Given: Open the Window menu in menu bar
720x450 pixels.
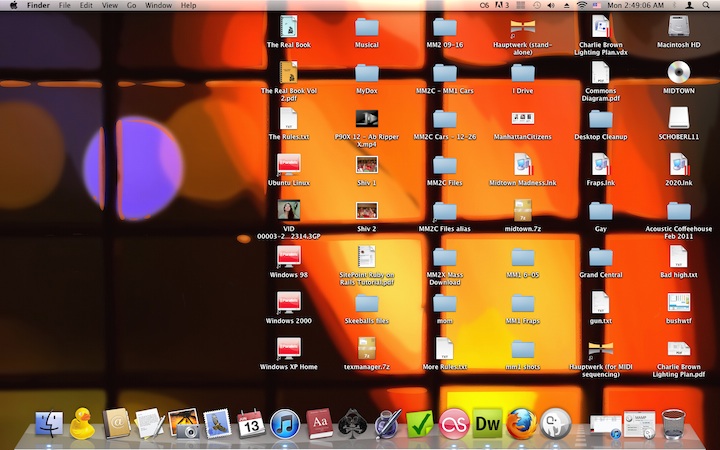Looking at the screenshot, I should (158, 6).
